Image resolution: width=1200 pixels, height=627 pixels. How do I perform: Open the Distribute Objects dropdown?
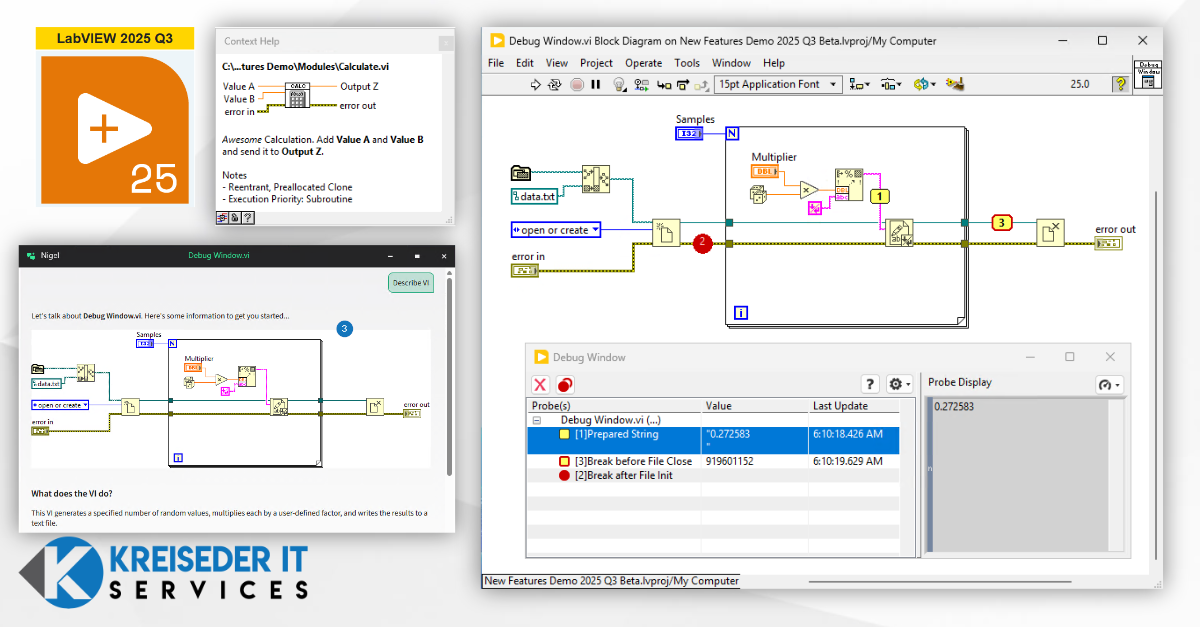(891, 85)
